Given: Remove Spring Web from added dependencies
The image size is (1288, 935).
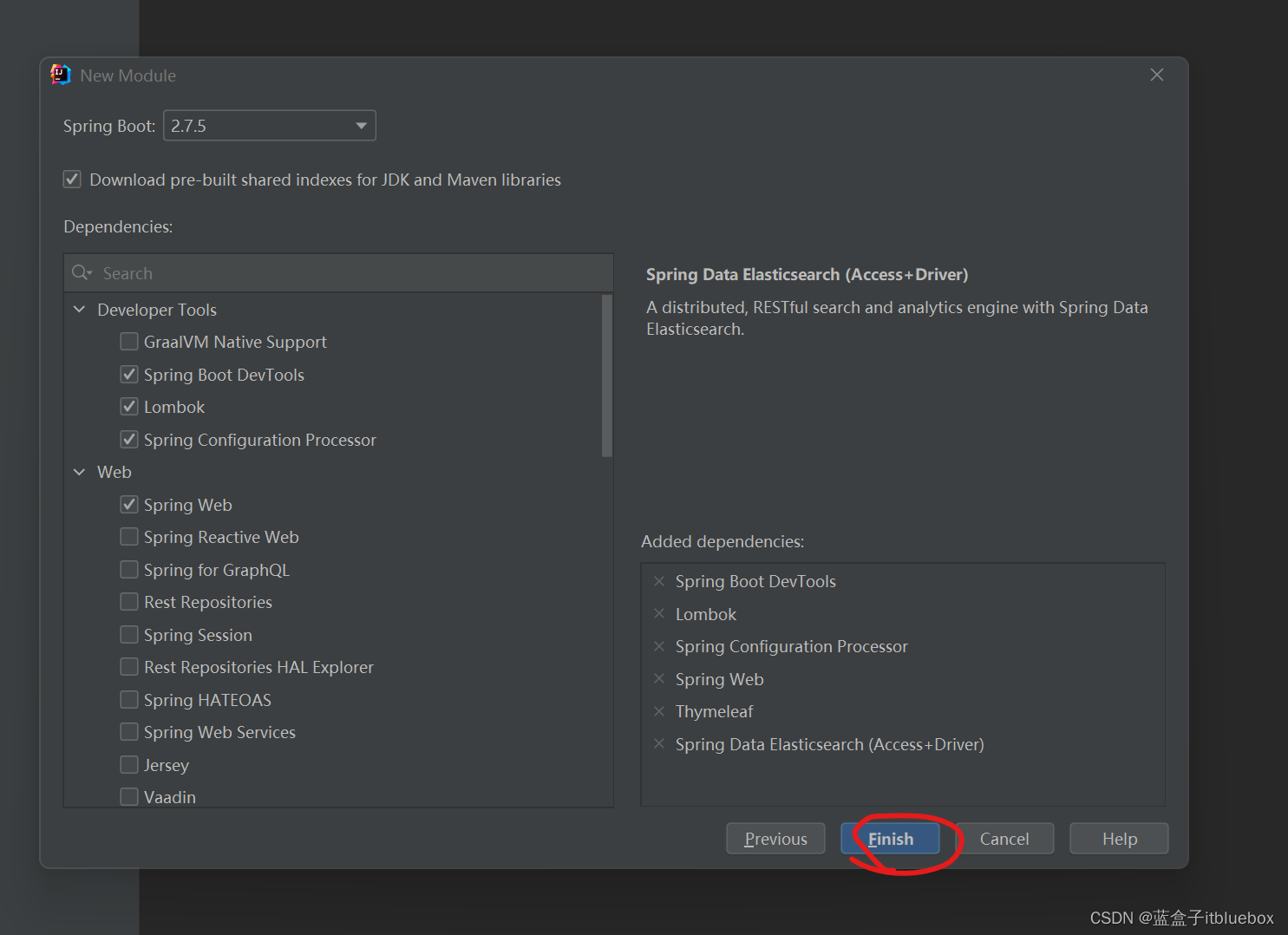Looking at the screenshot, I should point(659,679).
